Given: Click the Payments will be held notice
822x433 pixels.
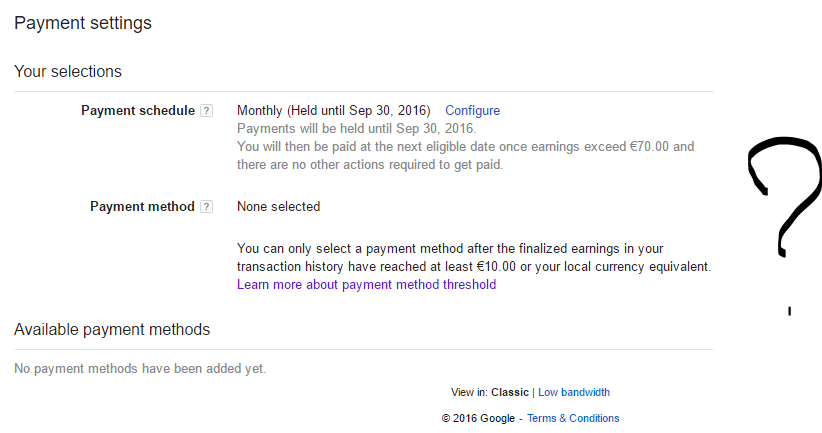Looking at the screenshot, I should coord(357,129).
